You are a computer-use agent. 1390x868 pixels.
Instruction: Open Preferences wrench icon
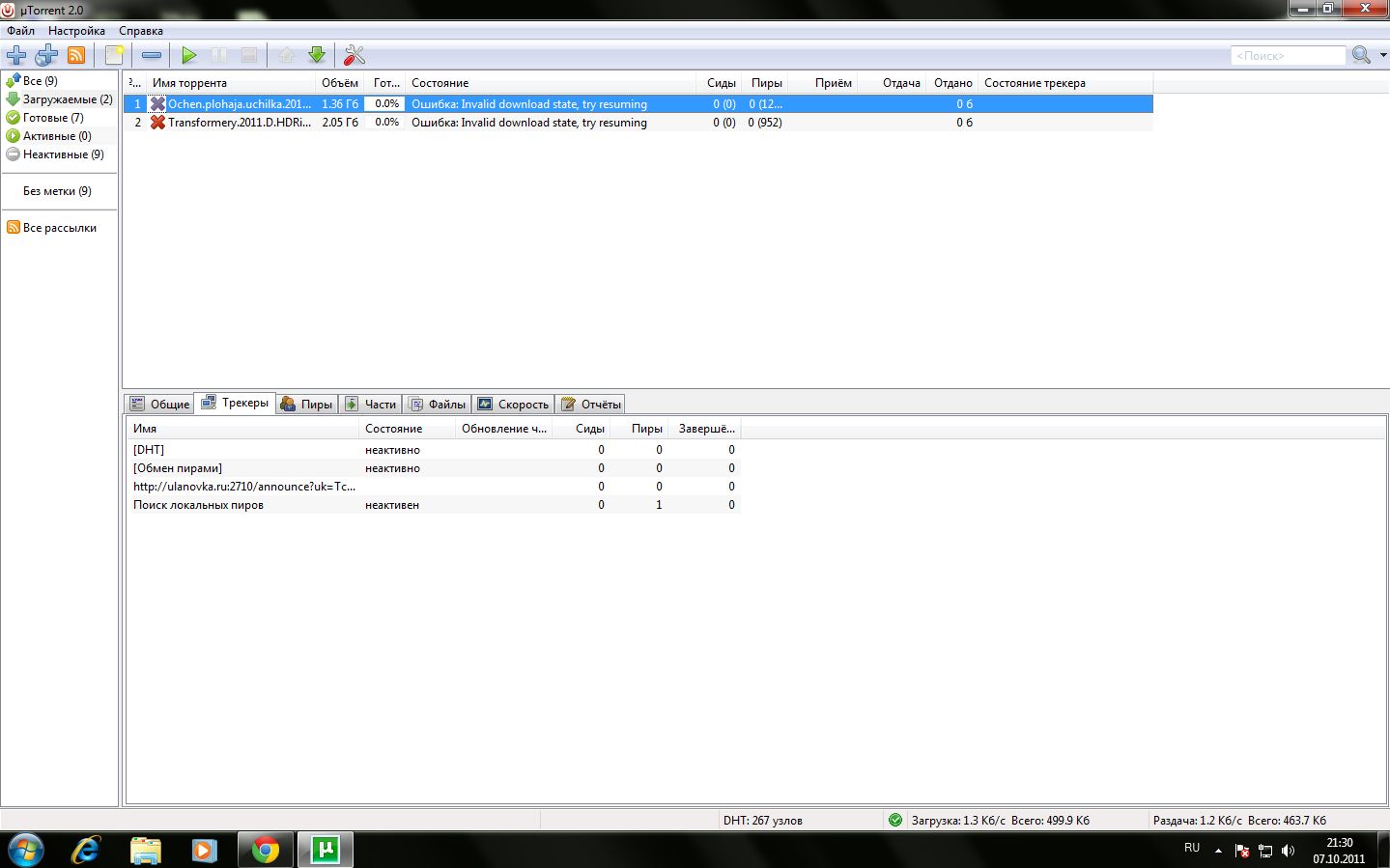[355, 55]
